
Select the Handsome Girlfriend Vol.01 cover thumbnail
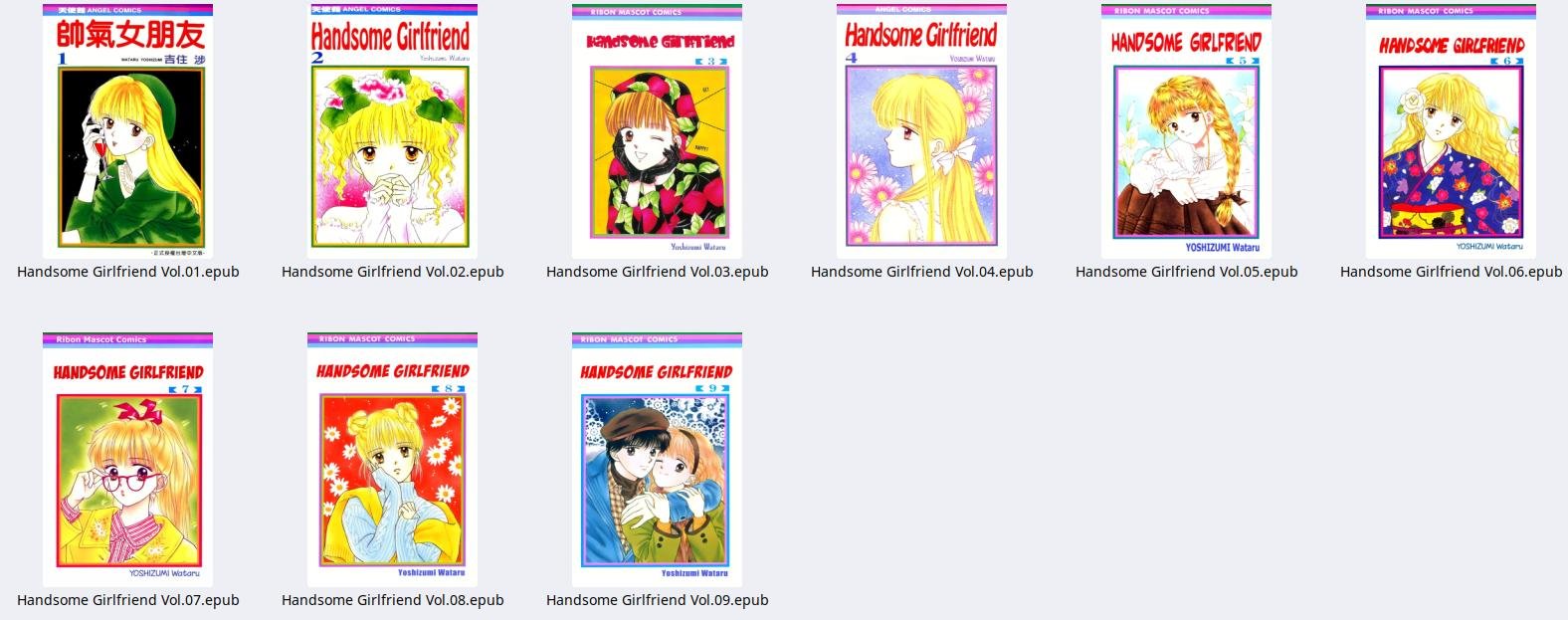(x=127, y=131)
